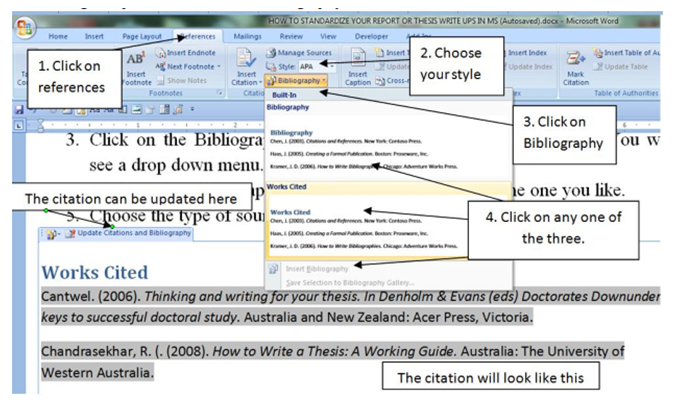Click Update Table in Table of Authorities
This screenshot has width=695, height=403.
(x=622, y=67)
